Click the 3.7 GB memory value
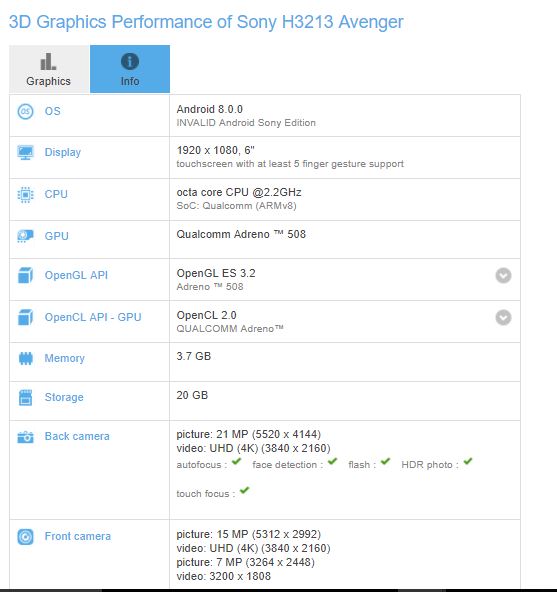The width and height of the screenshot is (557, 592). (194, 356)
